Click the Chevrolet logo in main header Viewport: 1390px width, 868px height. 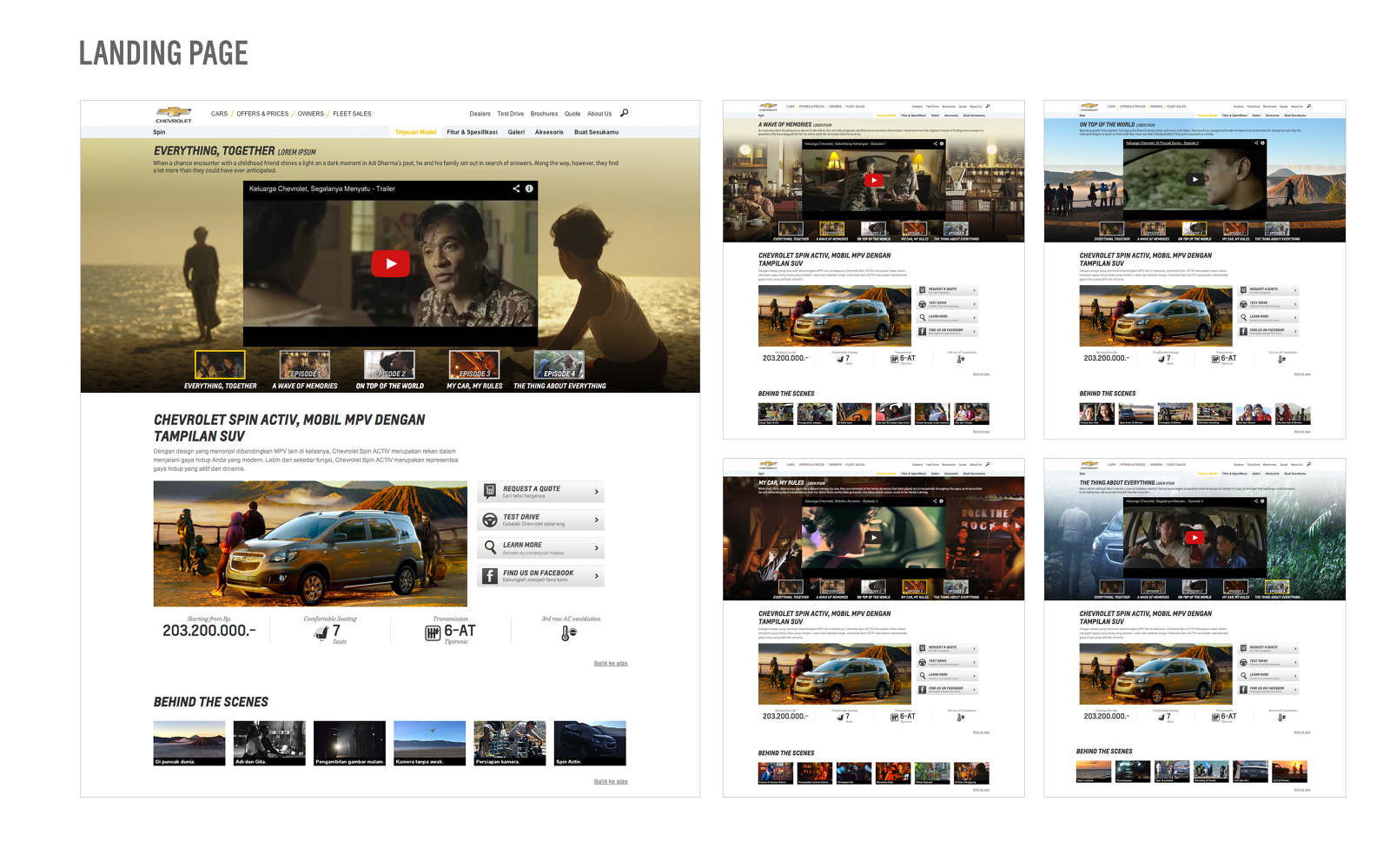click(174, 114)
